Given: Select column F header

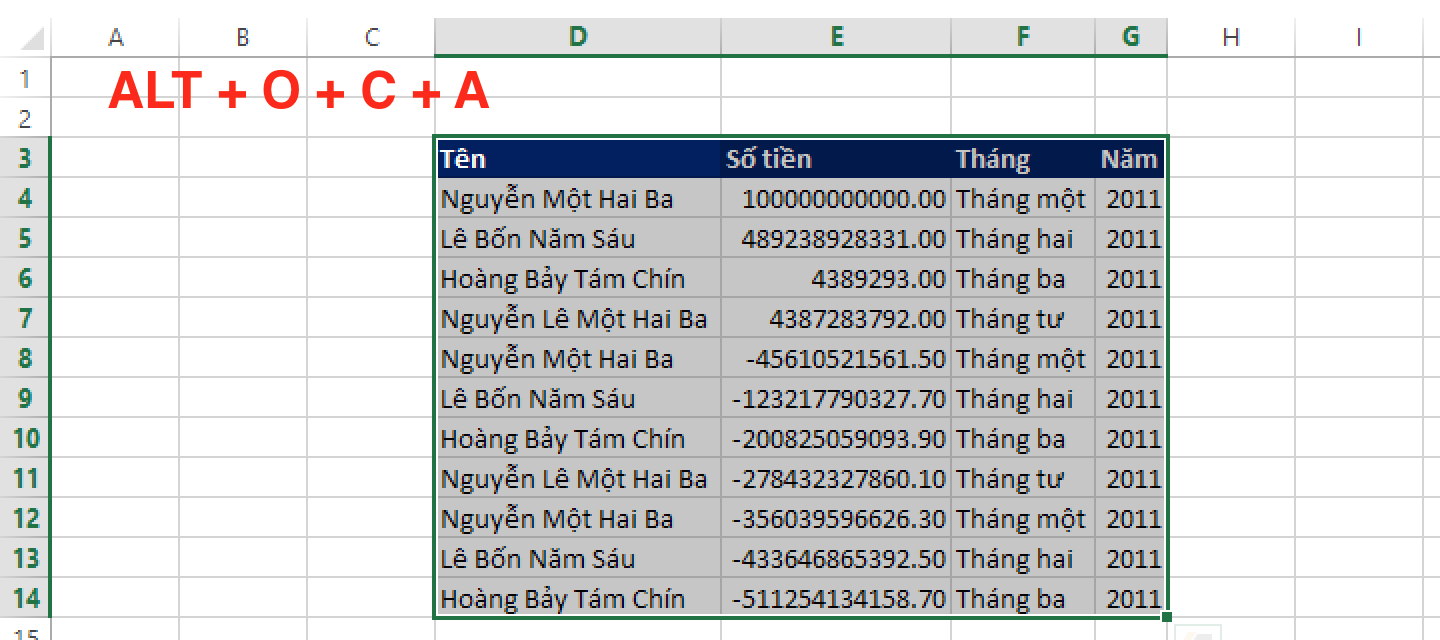Looking at the screenshot, I should 1023,37.
